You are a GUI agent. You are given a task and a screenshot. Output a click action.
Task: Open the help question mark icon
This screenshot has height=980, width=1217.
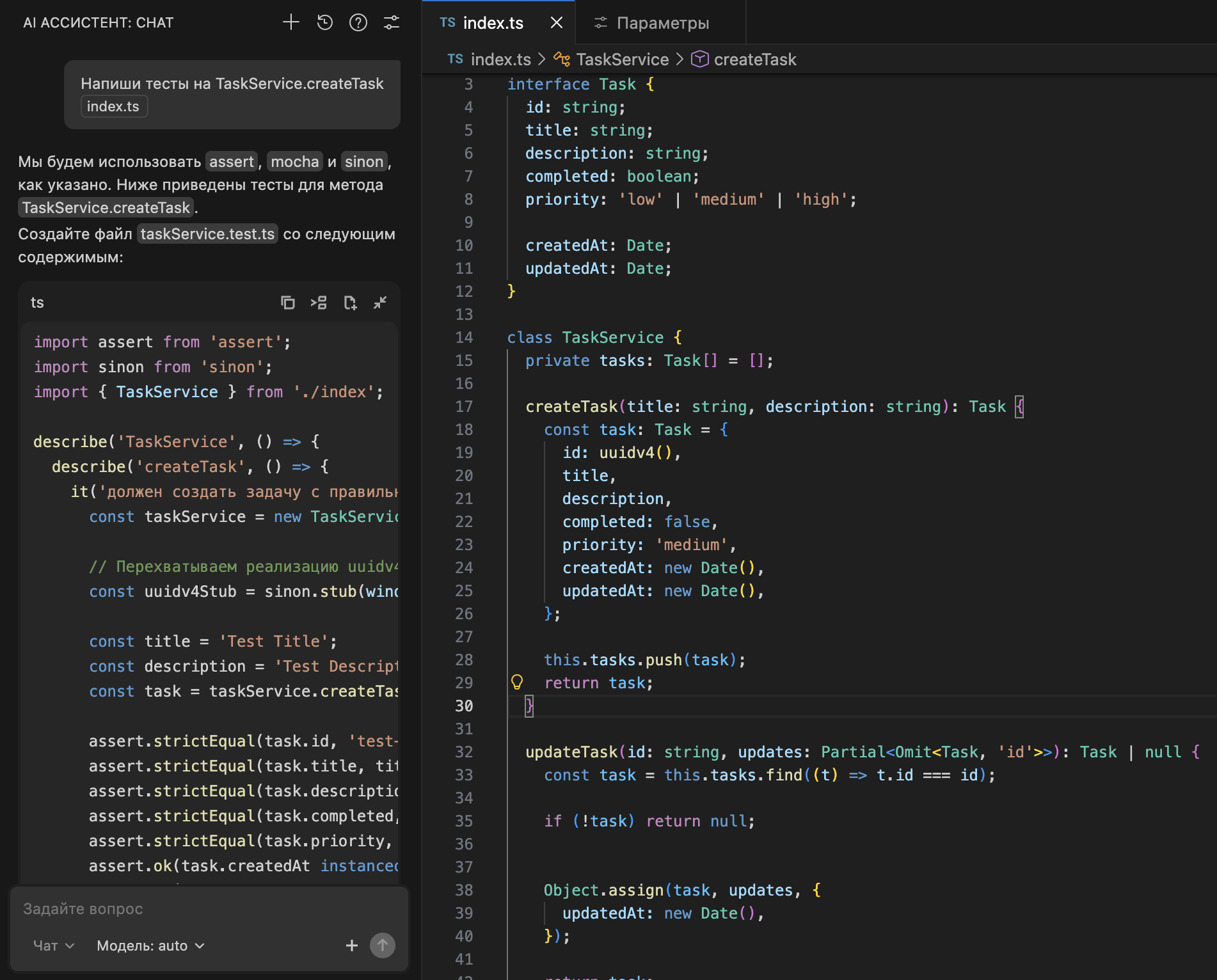(x=358, y=22)
